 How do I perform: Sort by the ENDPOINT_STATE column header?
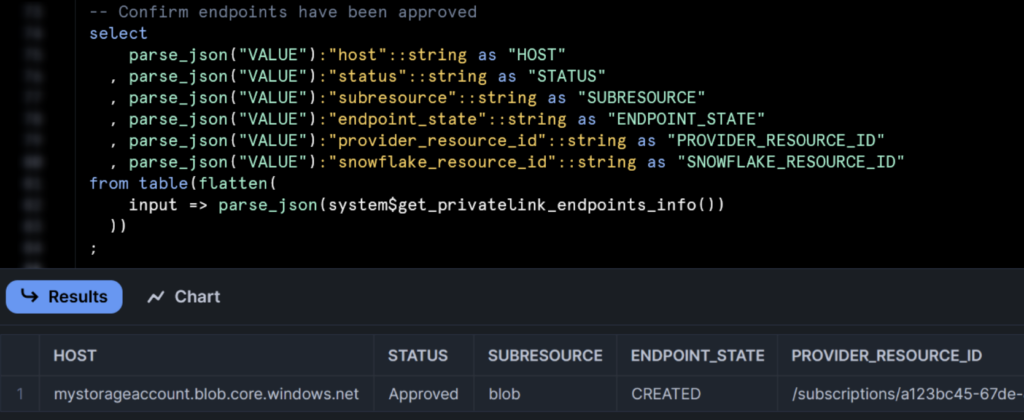pos(697,355)
